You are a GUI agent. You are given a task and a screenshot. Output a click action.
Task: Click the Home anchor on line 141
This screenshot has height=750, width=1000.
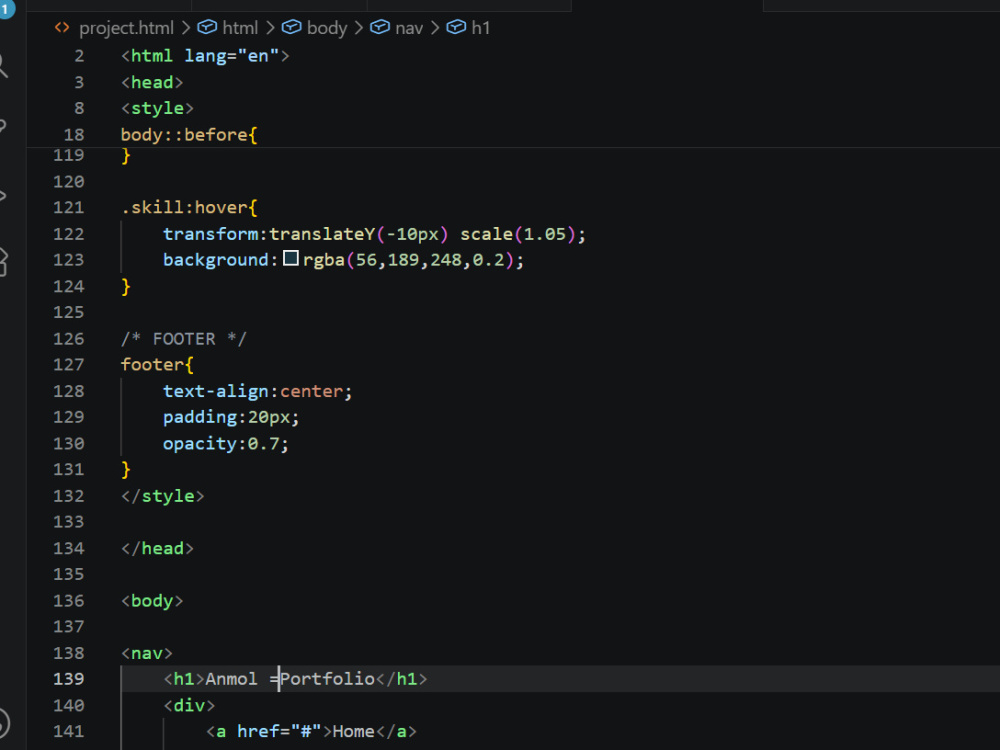tap(311, 732)
